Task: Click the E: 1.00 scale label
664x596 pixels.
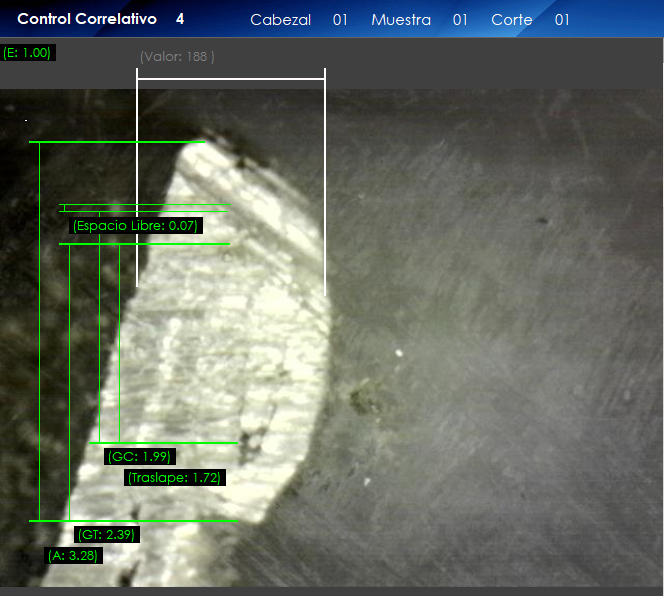Action: pyautogui.click(x=28, y=52)
